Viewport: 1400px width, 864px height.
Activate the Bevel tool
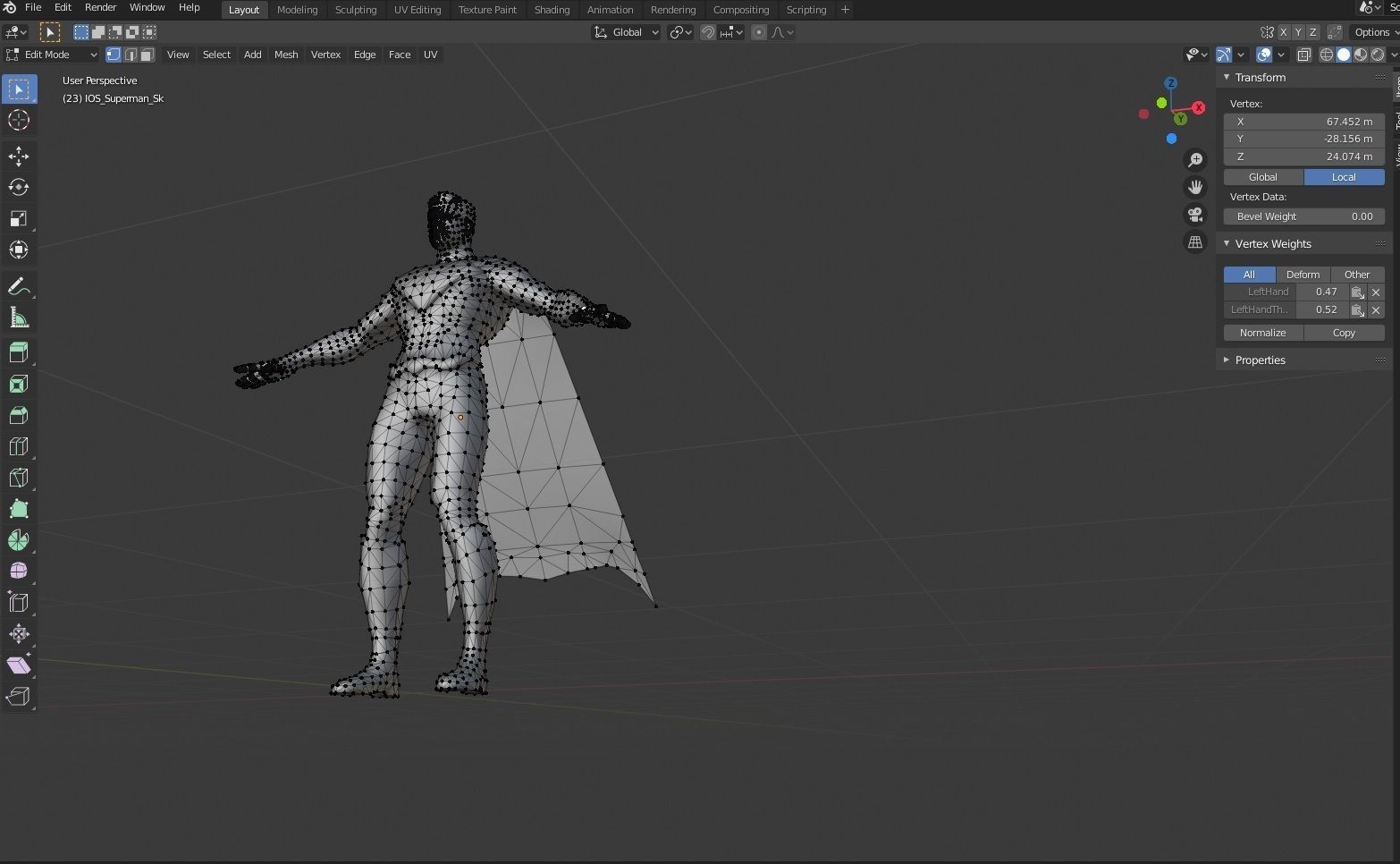pos(19,415)
